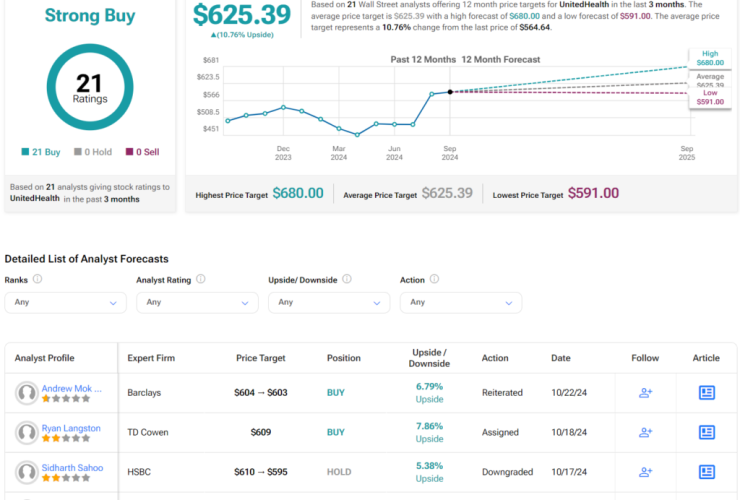
Task: Sort by Upside / Downside column header
Action: pos(429,358)
